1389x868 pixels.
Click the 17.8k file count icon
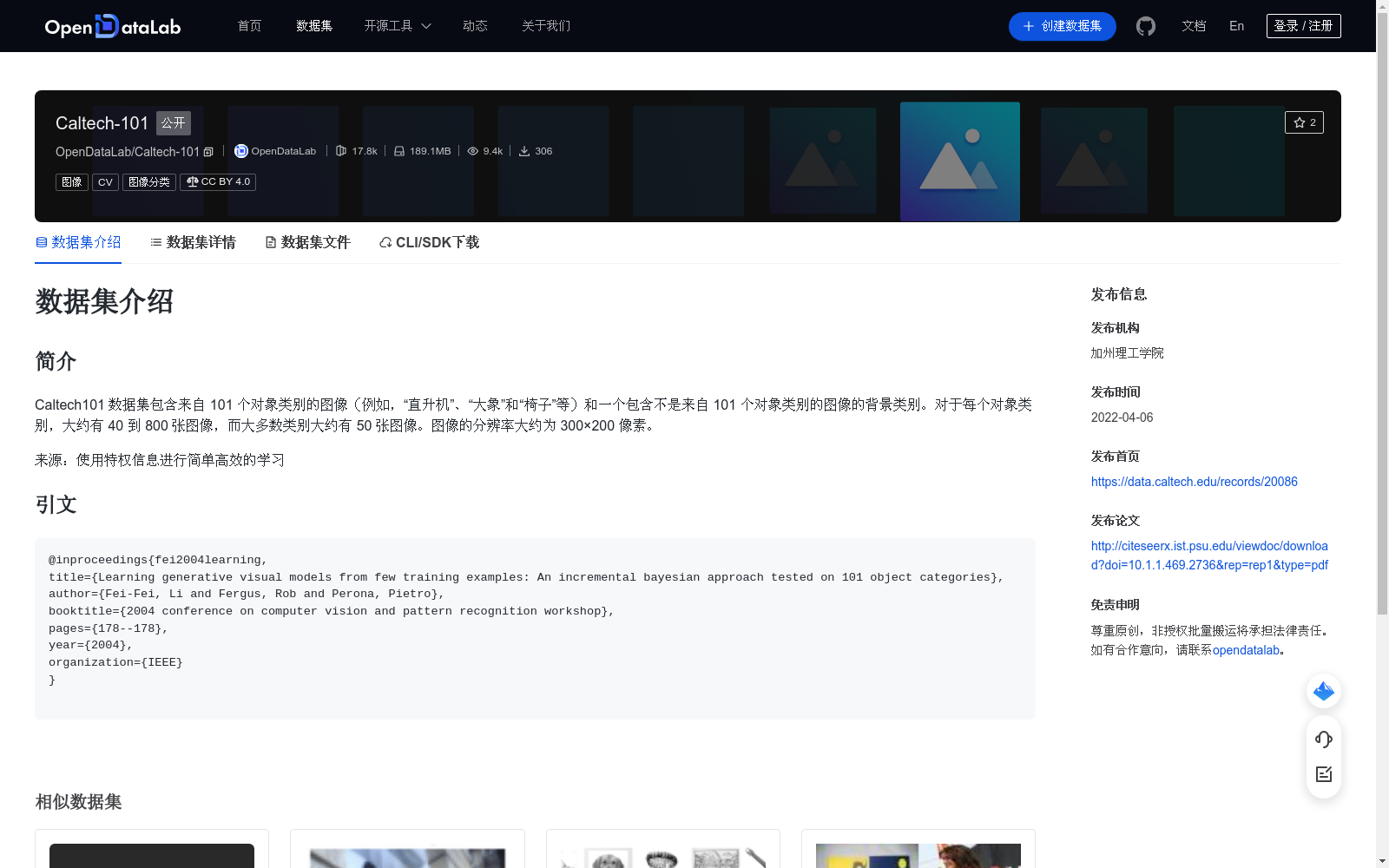[x=341, y=151]
